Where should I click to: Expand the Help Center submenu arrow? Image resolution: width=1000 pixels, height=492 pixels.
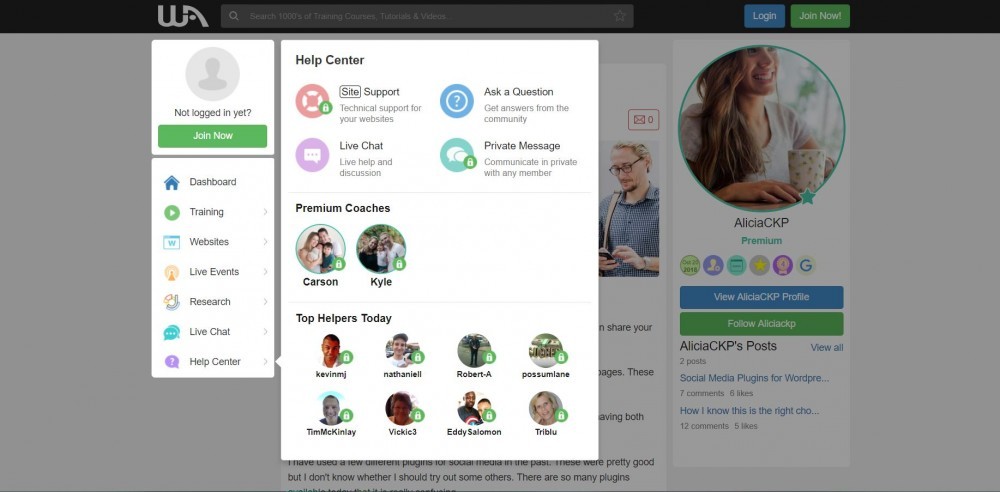coord(265,362)
